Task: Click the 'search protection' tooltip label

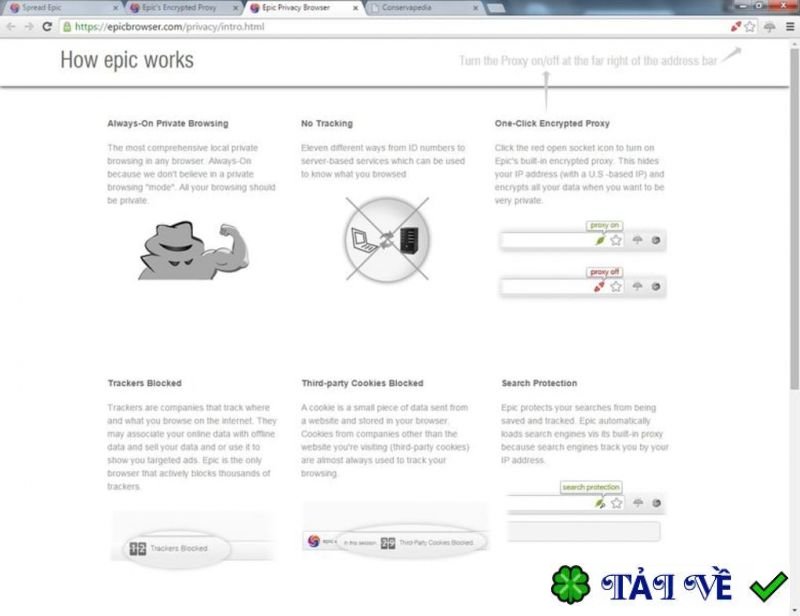Action: tap(591, 487)
